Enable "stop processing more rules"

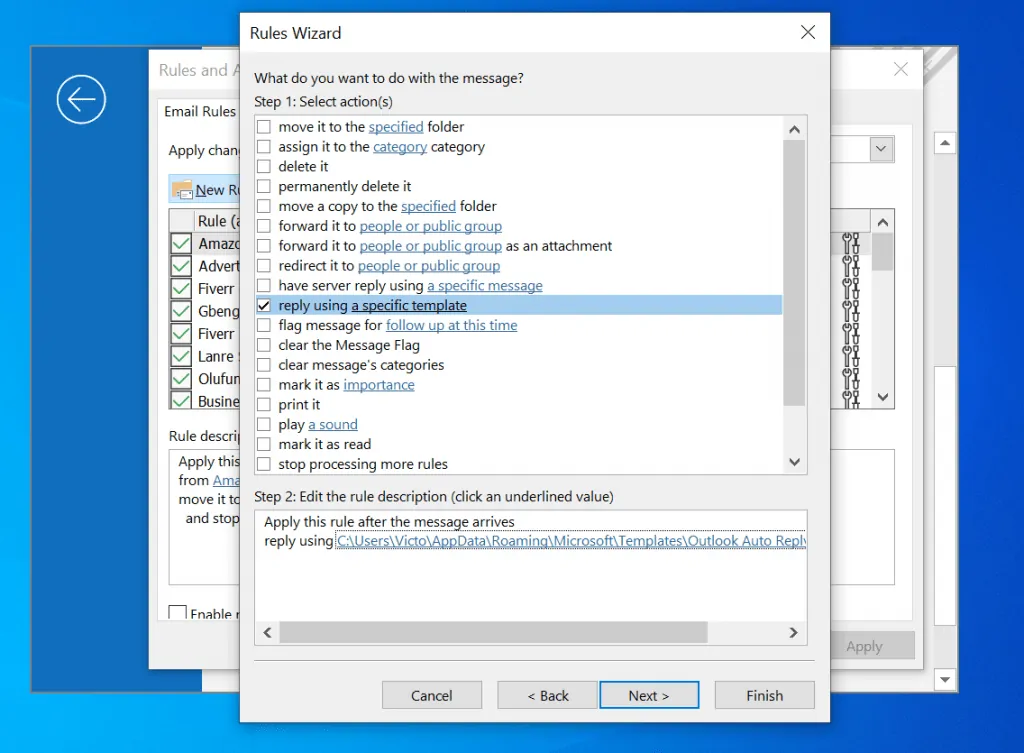[264, 464]
